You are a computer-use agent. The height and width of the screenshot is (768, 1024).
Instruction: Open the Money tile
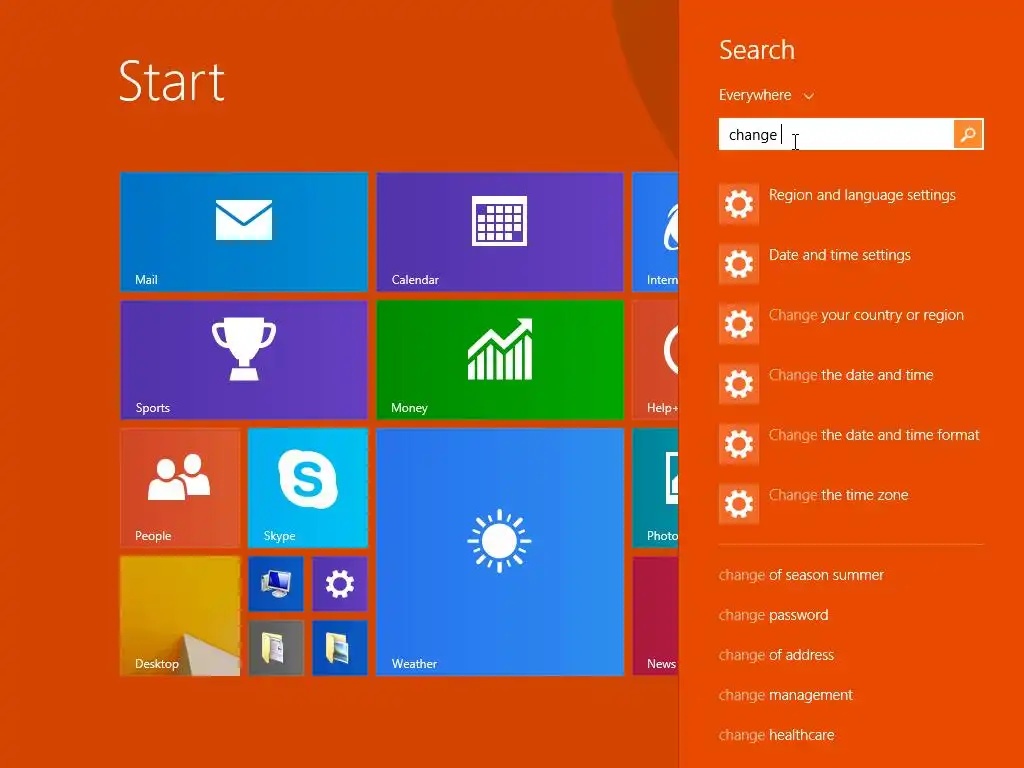500,360
